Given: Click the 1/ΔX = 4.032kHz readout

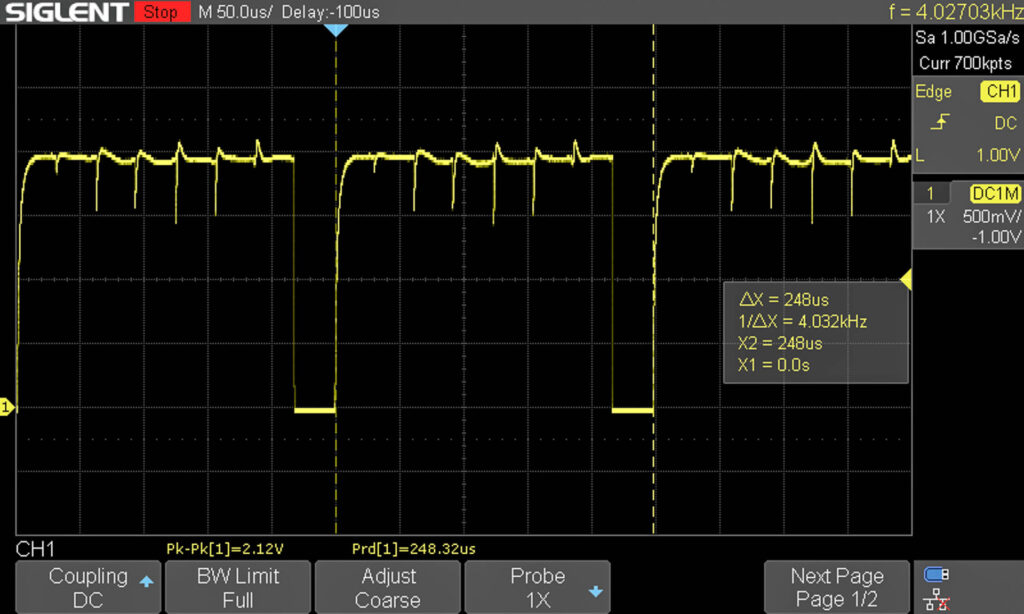Looking at the screenshot, I should [x=803, y=321].
